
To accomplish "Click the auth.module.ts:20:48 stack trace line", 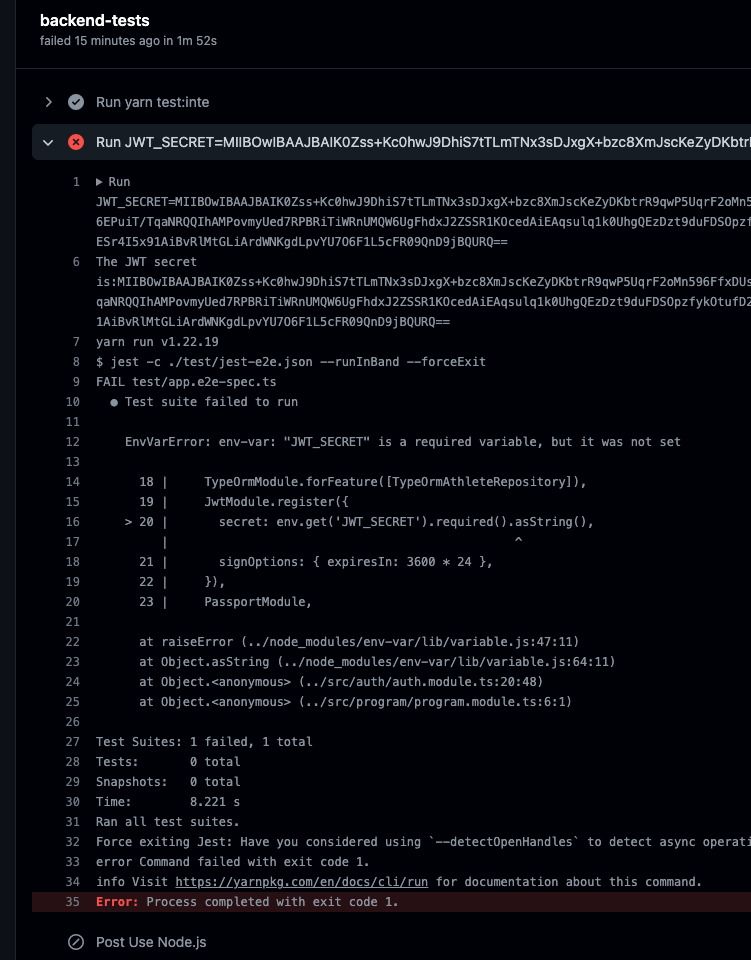I will (x=341, y=682).
